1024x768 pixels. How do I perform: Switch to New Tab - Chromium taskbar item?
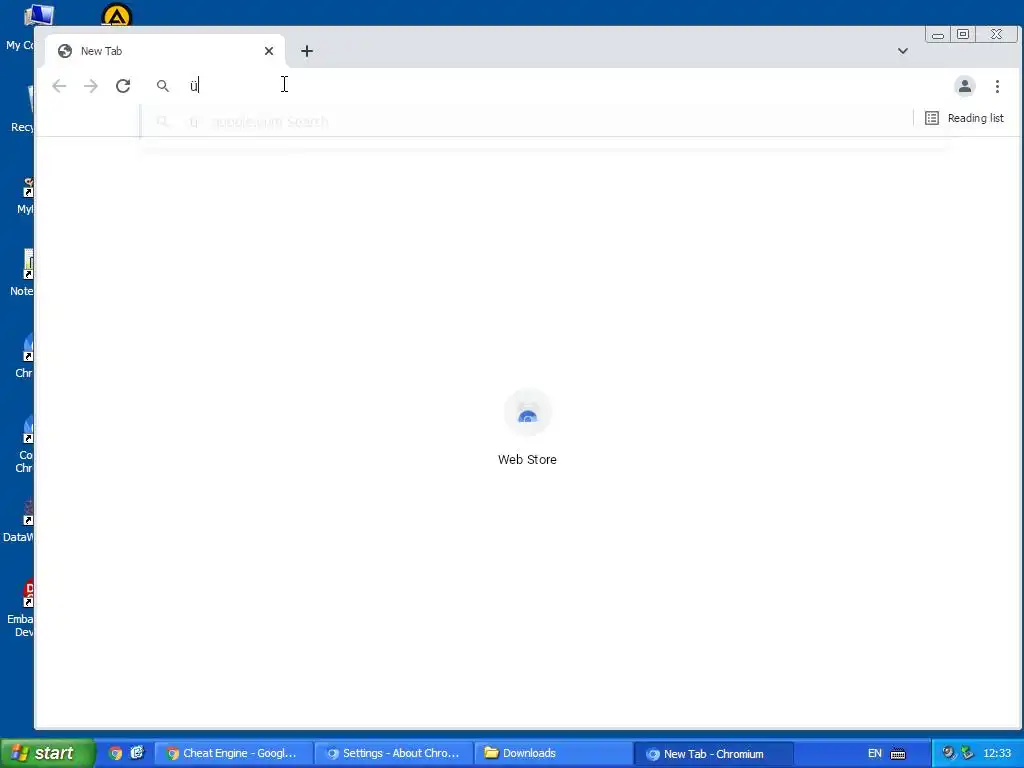(713, 753)
